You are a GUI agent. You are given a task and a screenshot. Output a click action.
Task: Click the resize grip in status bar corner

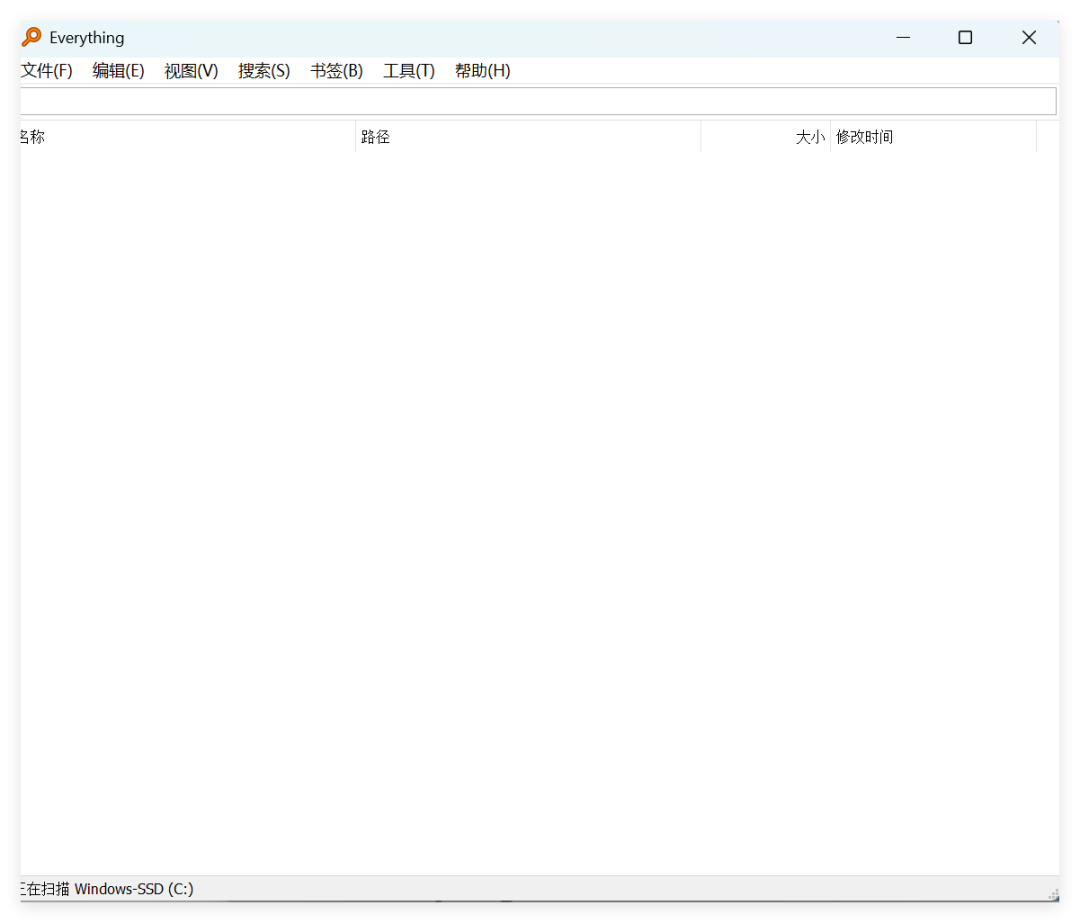pos(1053,895)
